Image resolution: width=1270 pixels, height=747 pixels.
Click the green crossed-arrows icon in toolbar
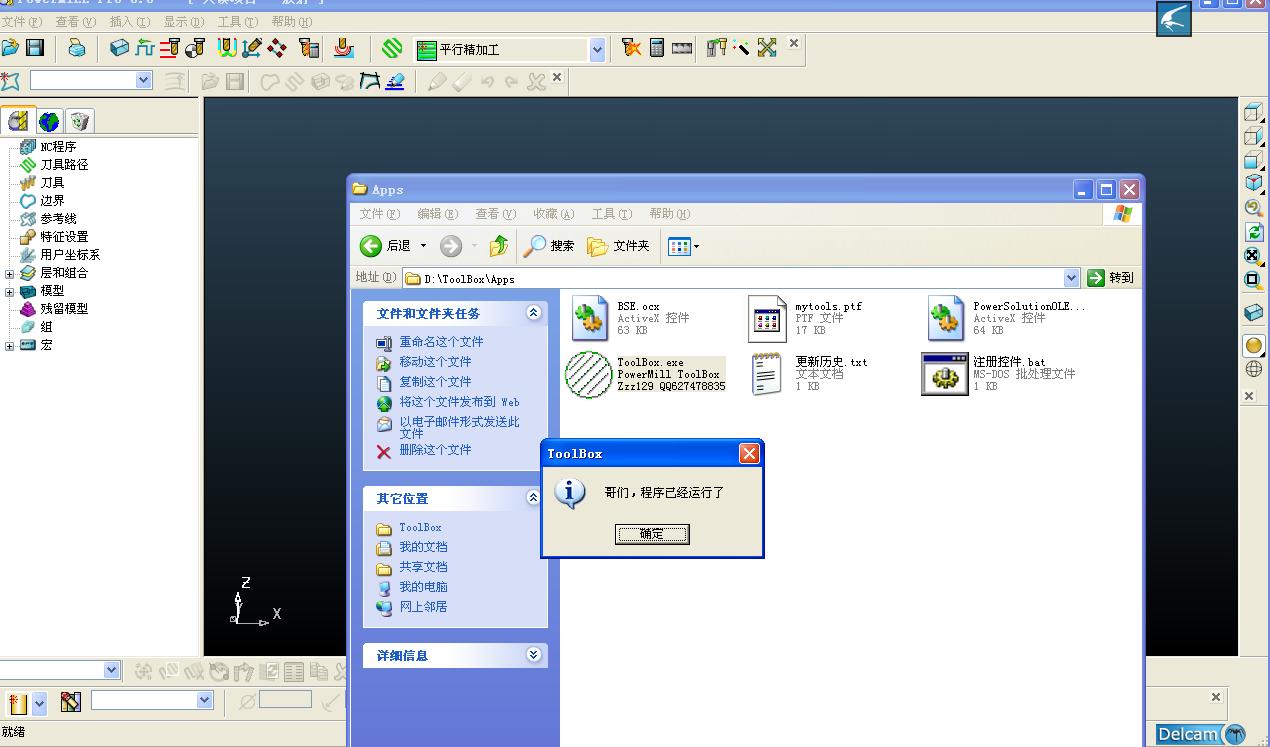coord(767,47)
